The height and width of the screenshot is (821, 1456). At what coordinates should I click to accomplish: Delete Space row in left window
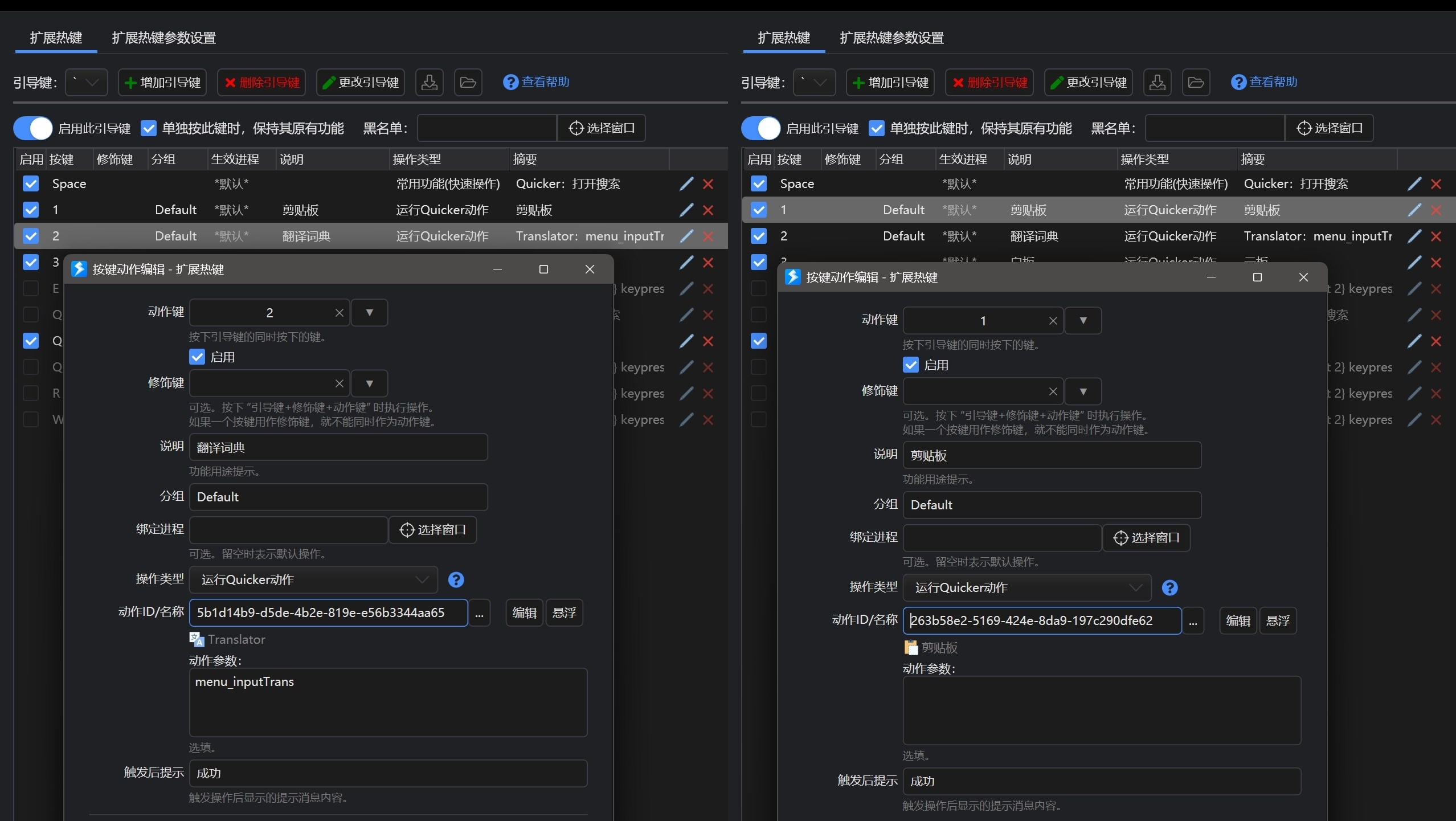click(x=708, y=184)
